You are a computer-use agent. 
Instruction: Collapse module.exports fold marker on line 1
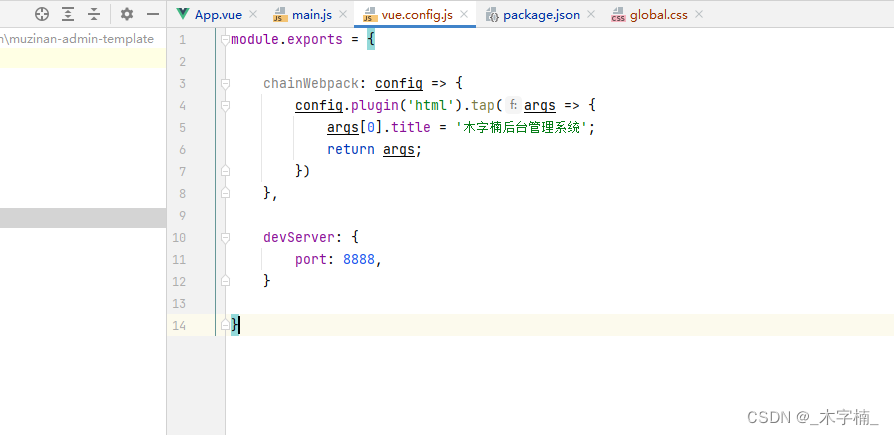coord(225,39)
